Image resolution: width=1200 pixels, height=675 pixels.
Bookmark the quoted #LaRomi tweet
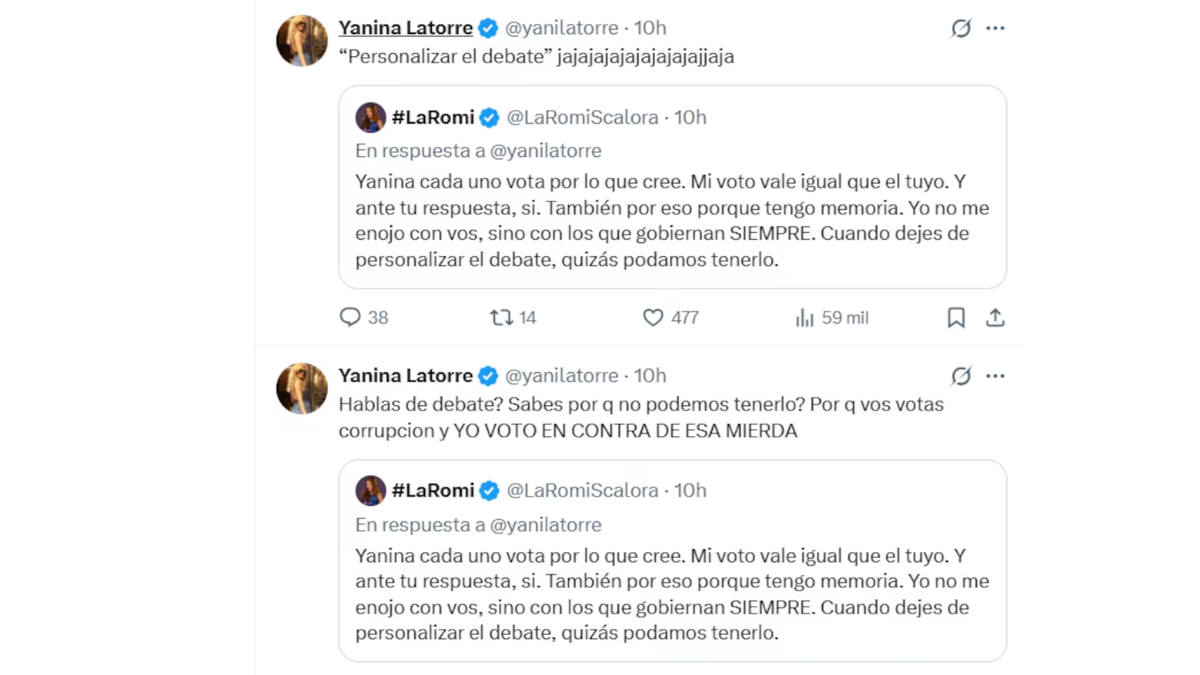[x=955, y=317]
